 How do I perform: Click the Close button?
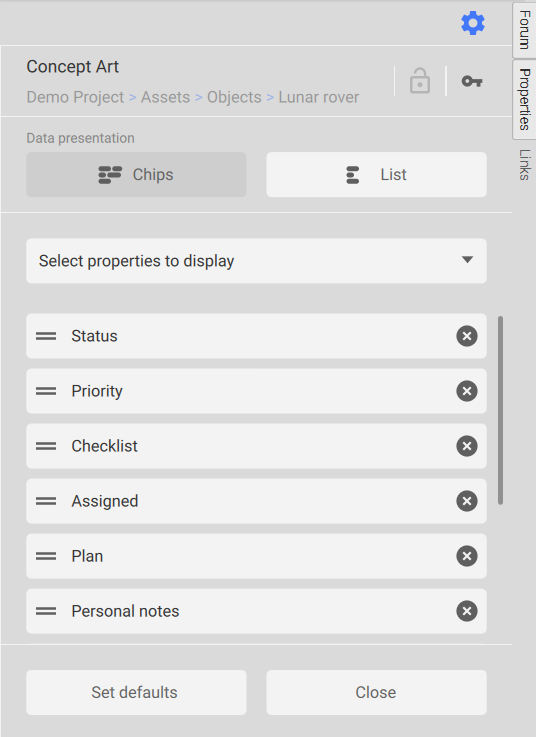click(377, 692)
